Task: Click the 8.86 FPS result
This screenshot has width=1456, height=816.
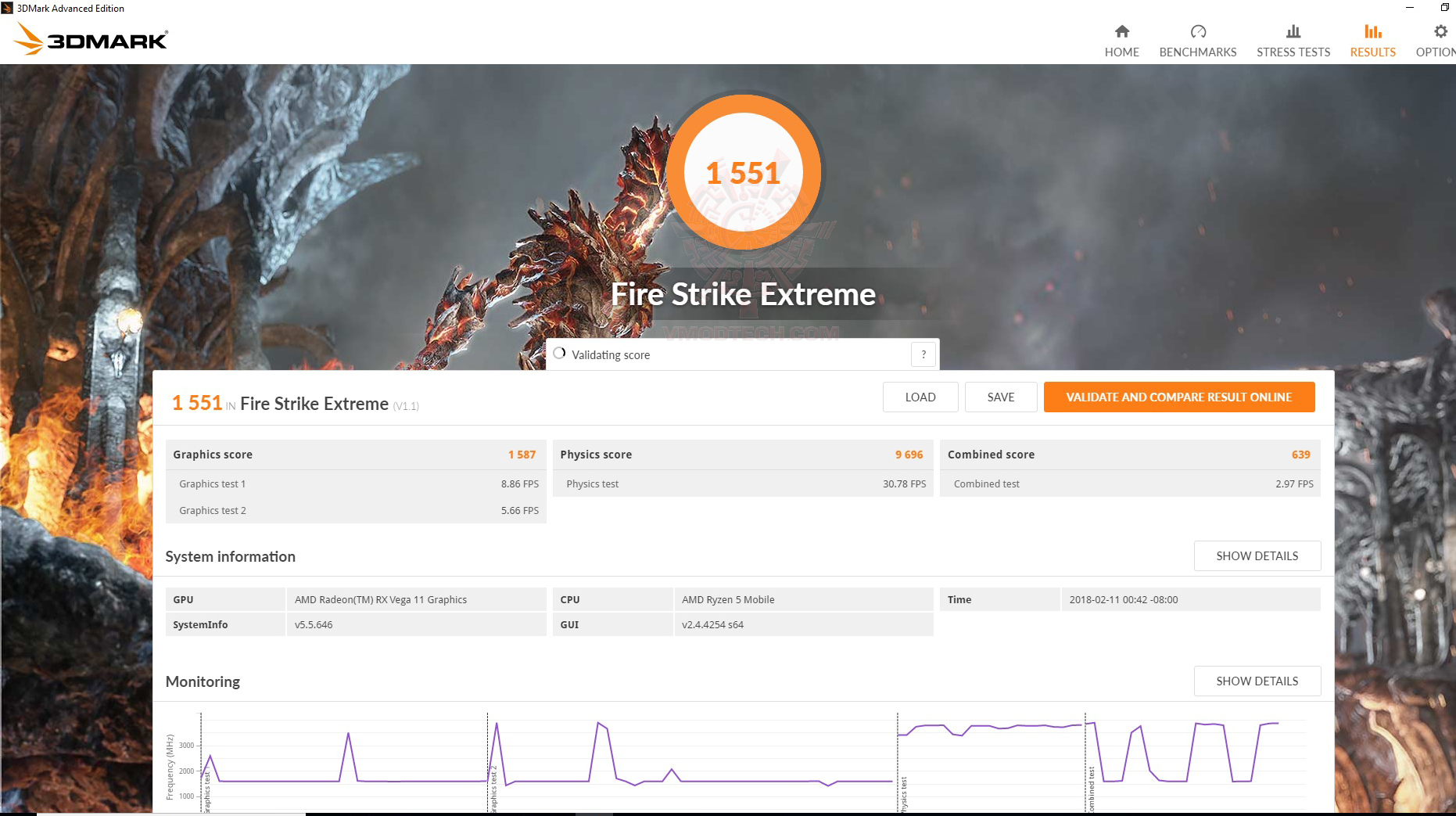Action: (x=520, y=484)
